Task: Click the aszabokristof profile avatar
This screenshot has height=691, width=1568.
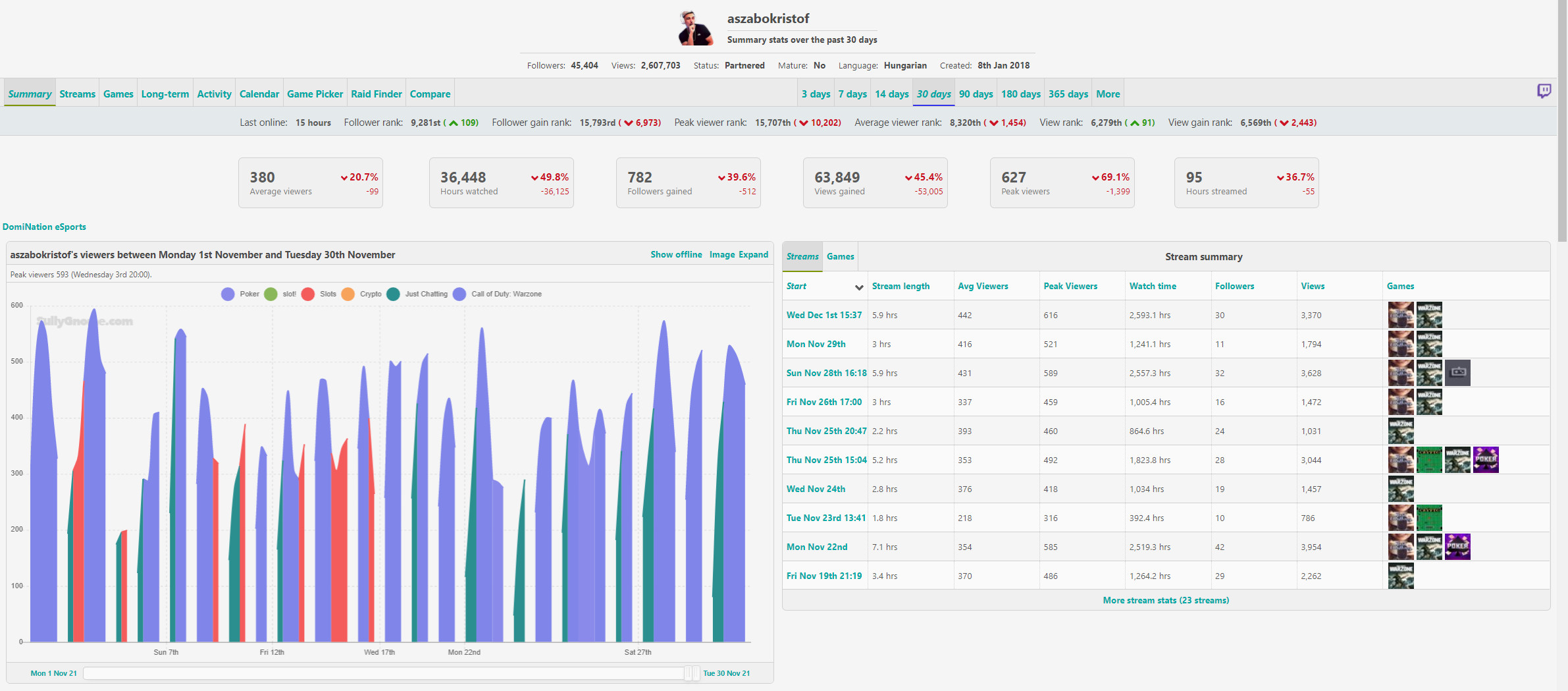Action: click(694, 28)
